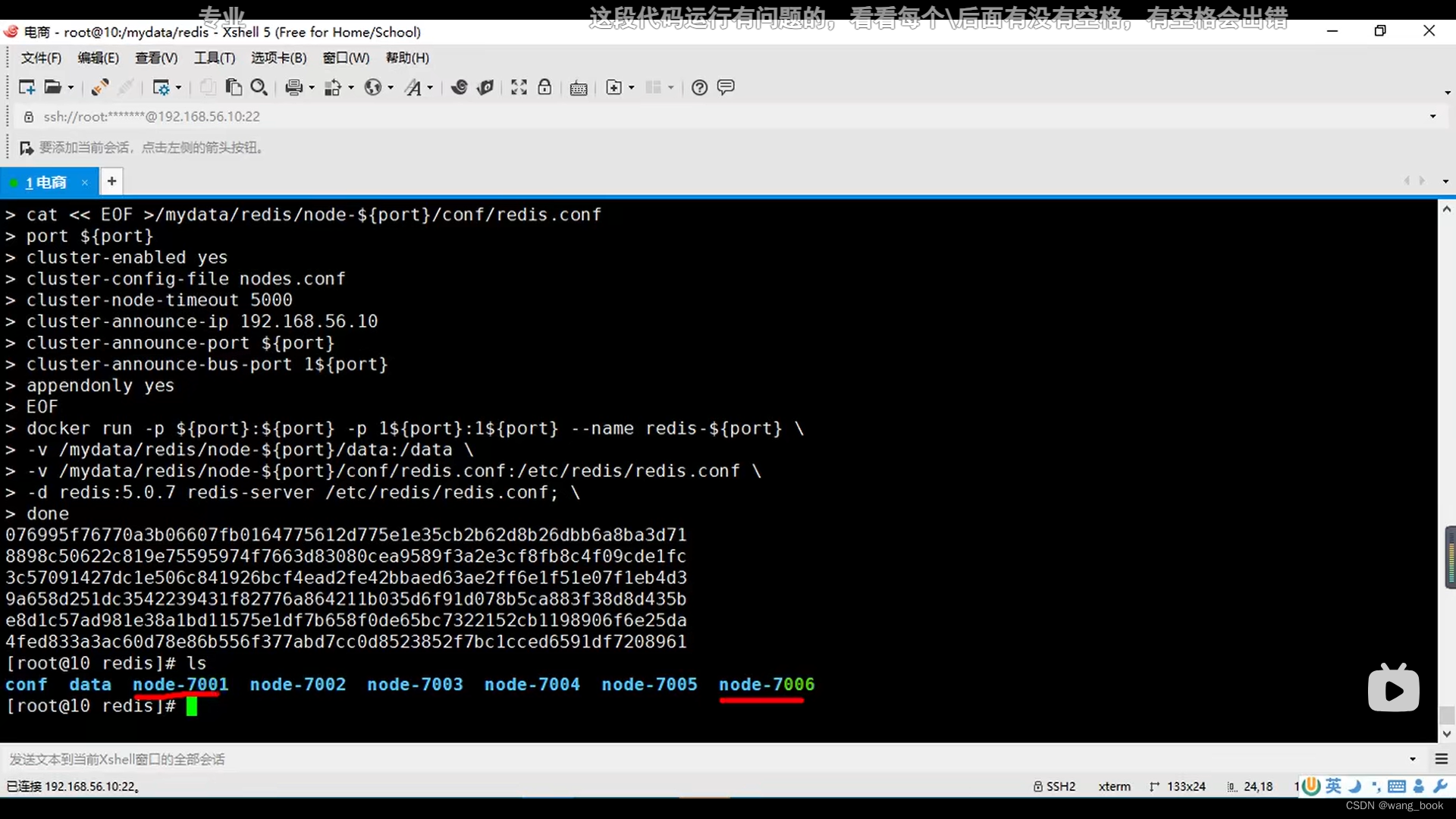Expand the globe encoding dropdown arrow
This screenshot has width=1456, height=819.
(391, 88)
